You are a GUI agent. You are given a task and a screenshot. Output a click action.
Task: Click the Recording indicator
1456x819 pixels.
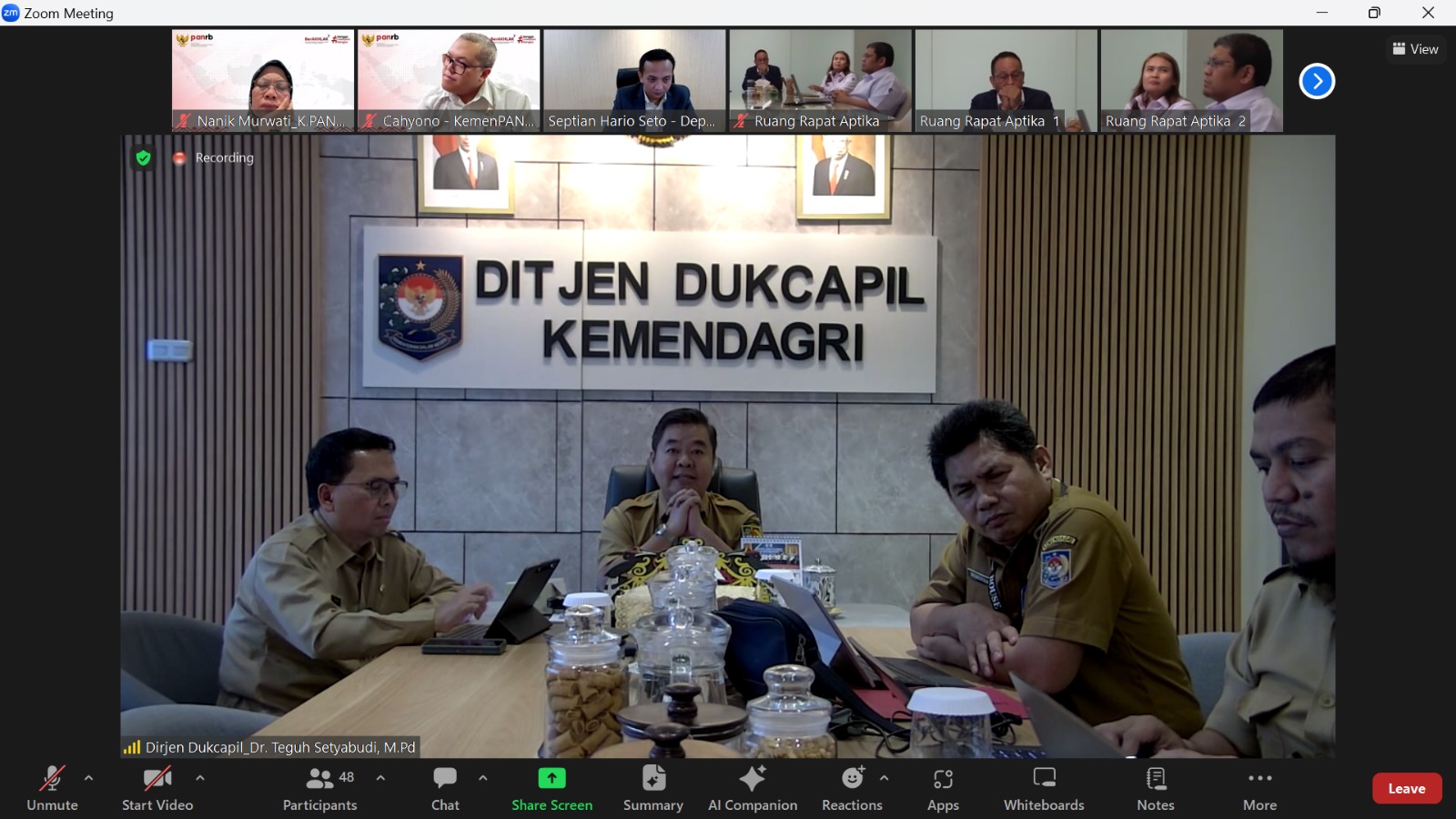(214, 157)
